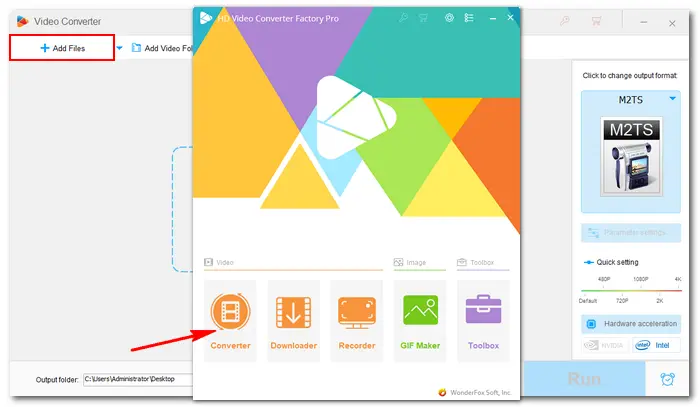
Task: Open the Downloader module
Action: [x=293, y=320]
